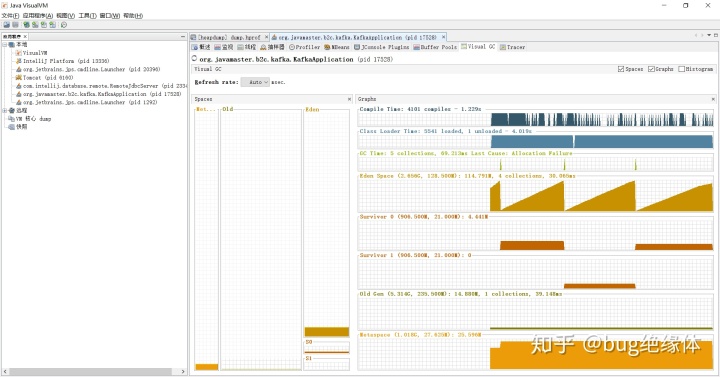Open the 文件(F) menu
Image resolution: width=720 pixels, height=377 pixels.
coord(10,16)
